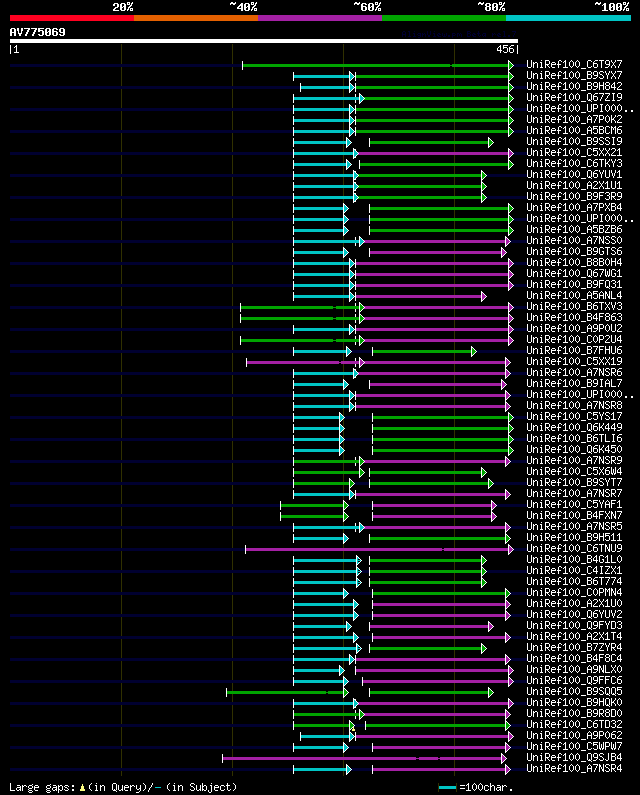Click the UniRef100_B9H511 label
Viewport: 640px width, 795px height.
click(x=574, y=537)
